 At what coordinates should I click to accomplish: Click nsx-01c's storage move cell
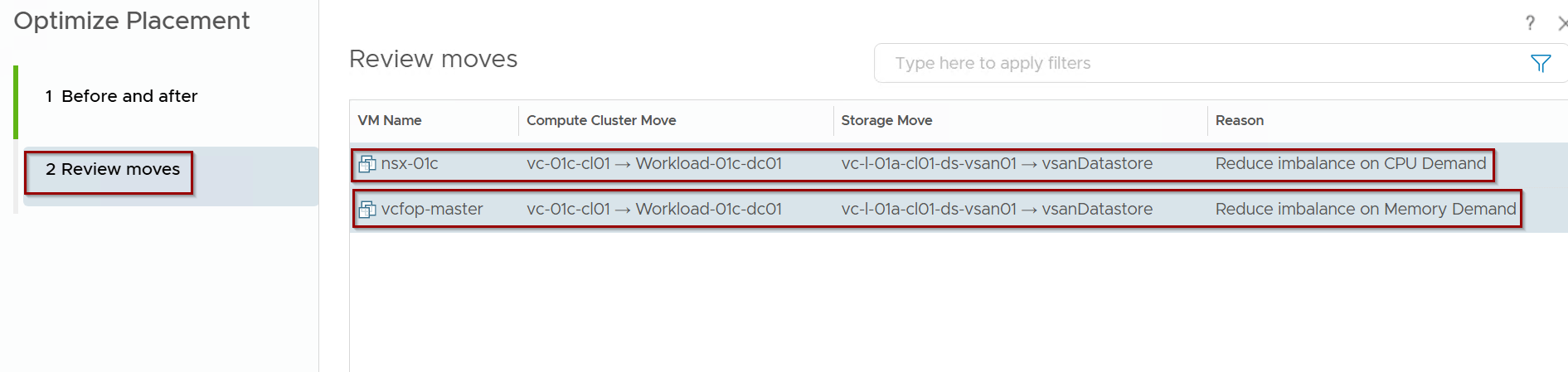tap(997, 164)
